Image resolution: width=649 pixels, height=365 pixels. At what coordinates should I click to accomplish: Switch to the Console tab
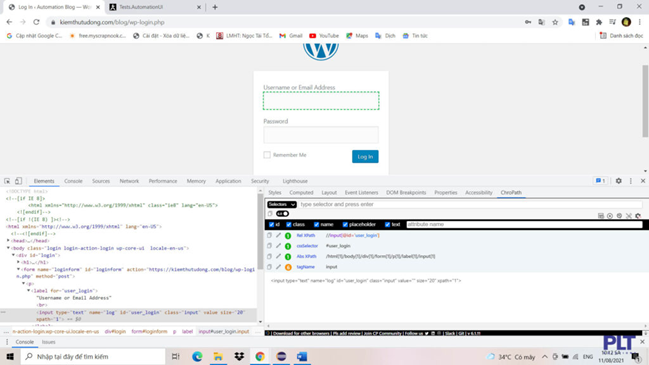73,181
